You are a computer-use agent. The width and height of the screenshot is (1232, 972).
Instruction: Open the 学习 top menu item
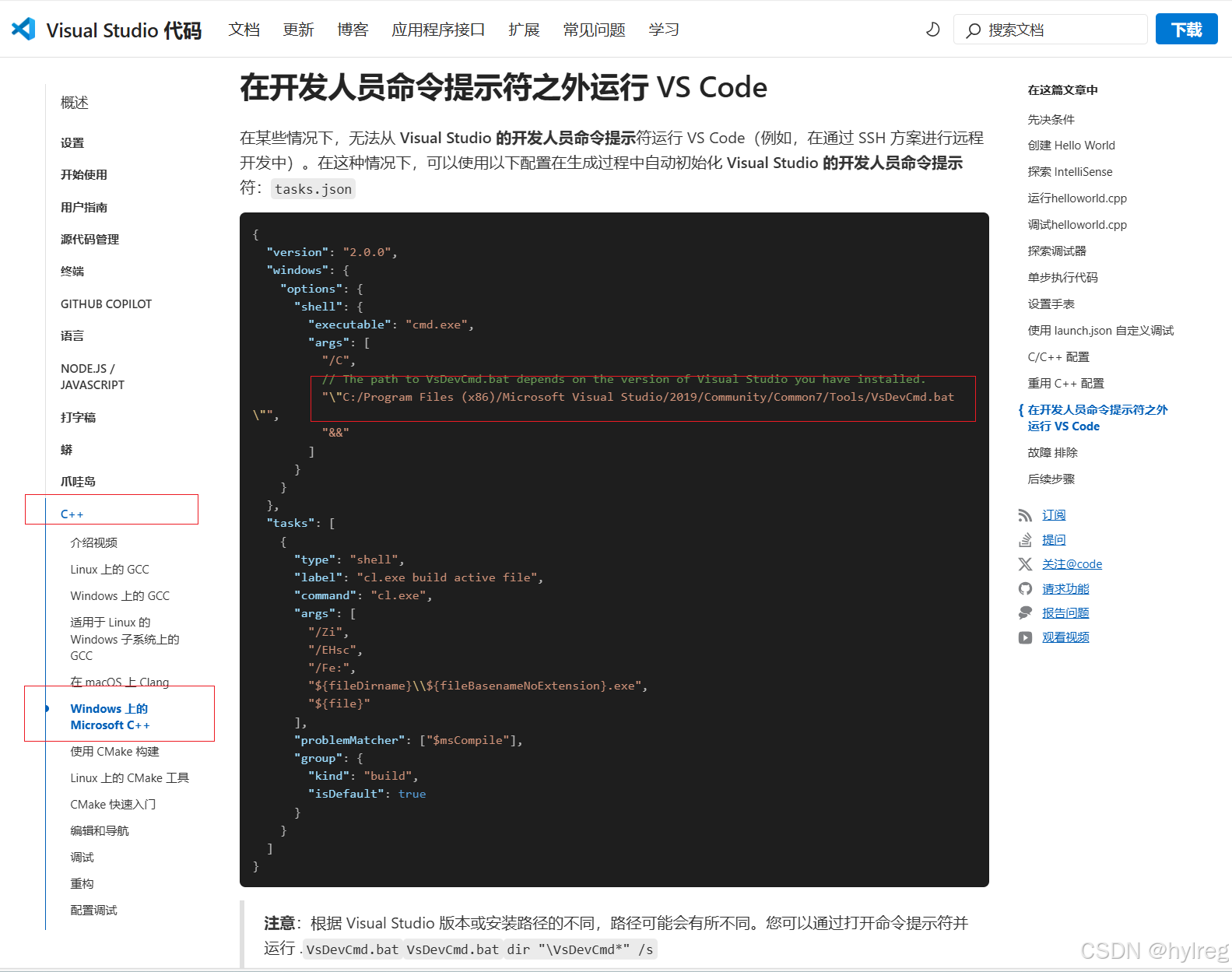[x=664, y=30]
